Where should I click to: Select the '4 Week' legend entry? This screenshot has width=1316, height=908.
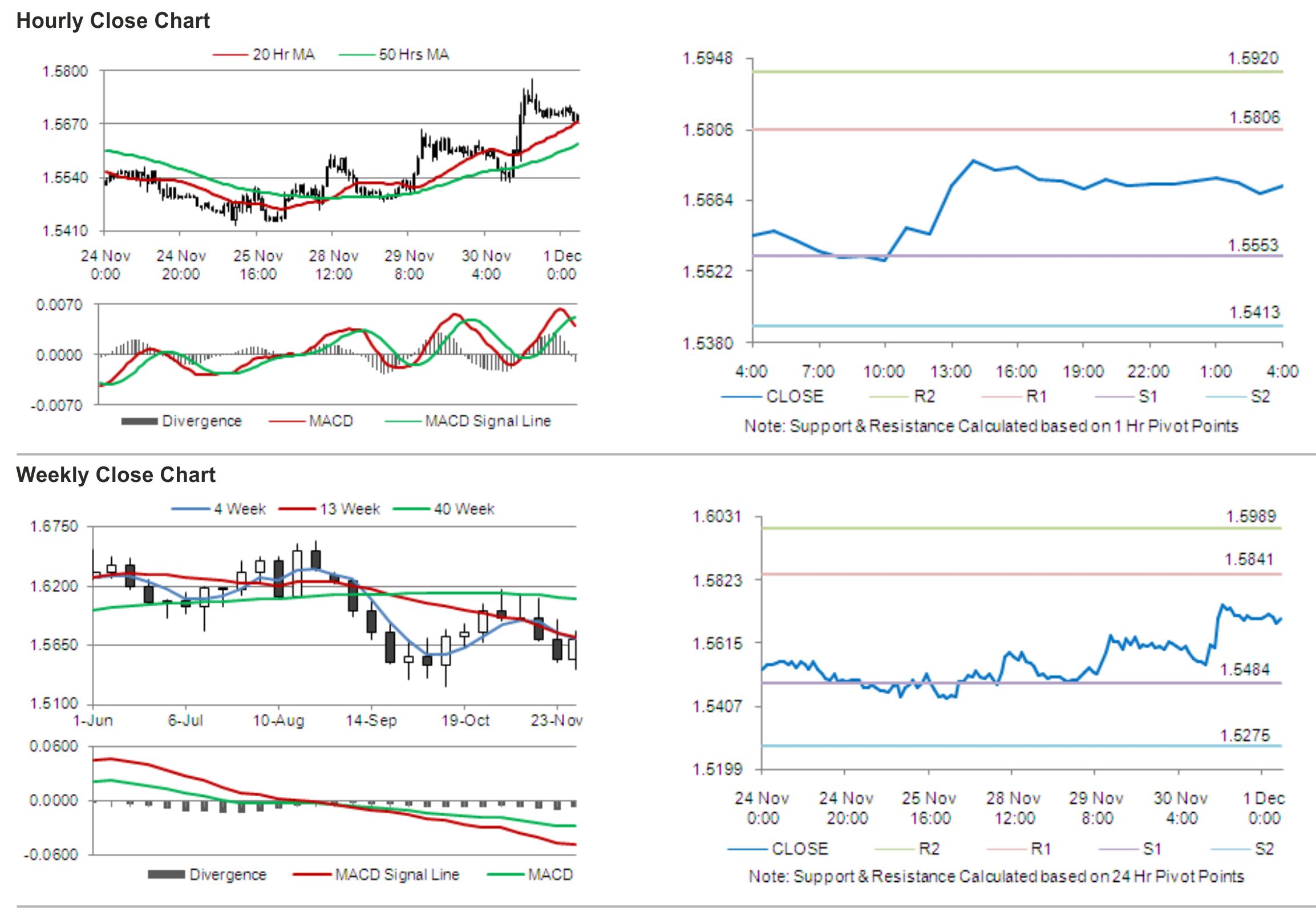(x=218, y=509)
